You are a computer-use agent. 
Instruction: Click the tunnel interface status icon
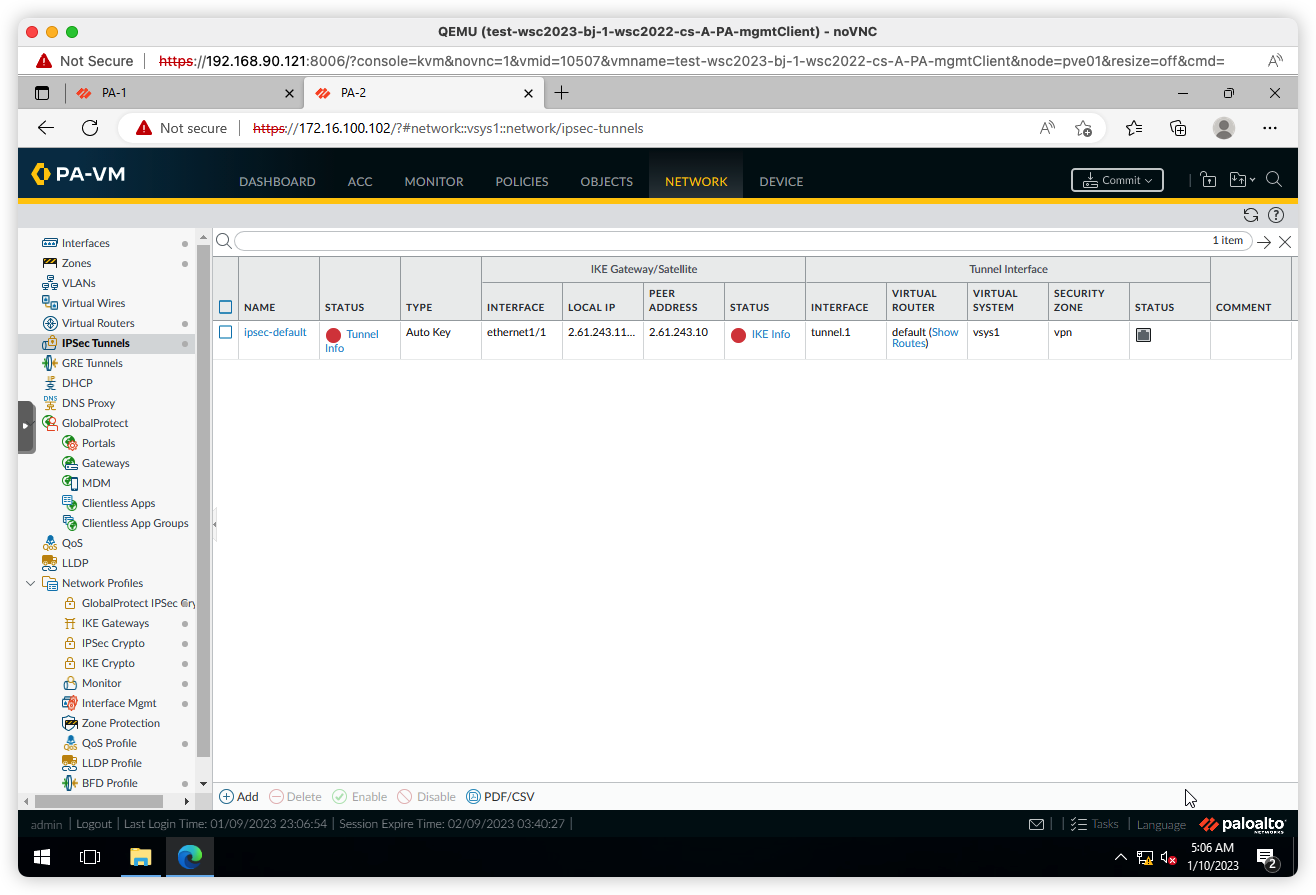point(1143,335)
